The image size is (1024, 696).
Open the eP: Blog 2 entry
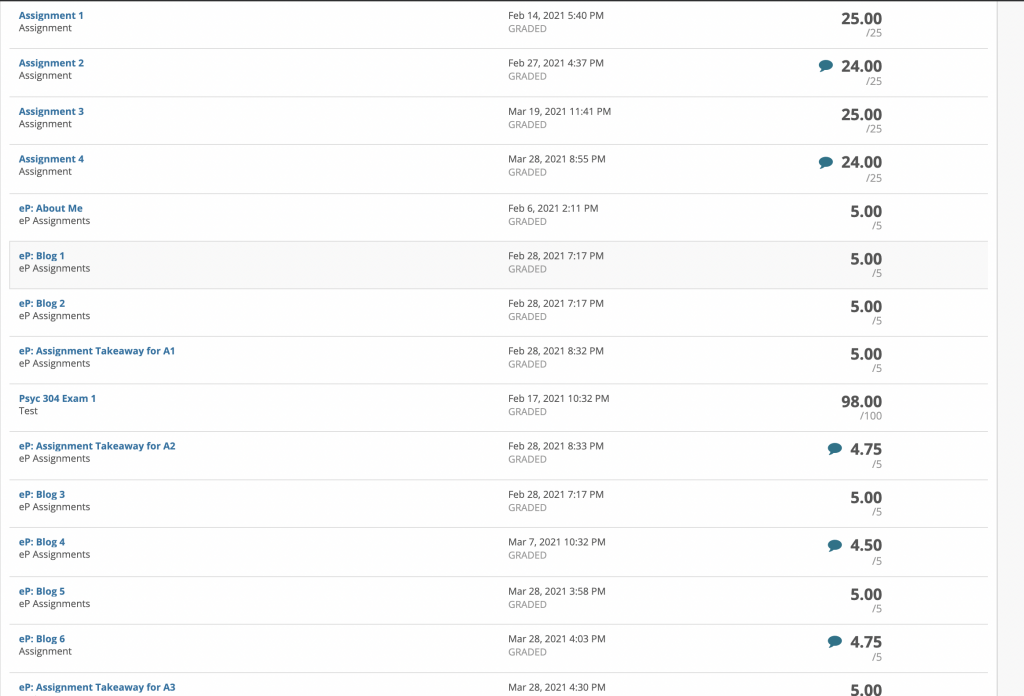click(42, 303)
